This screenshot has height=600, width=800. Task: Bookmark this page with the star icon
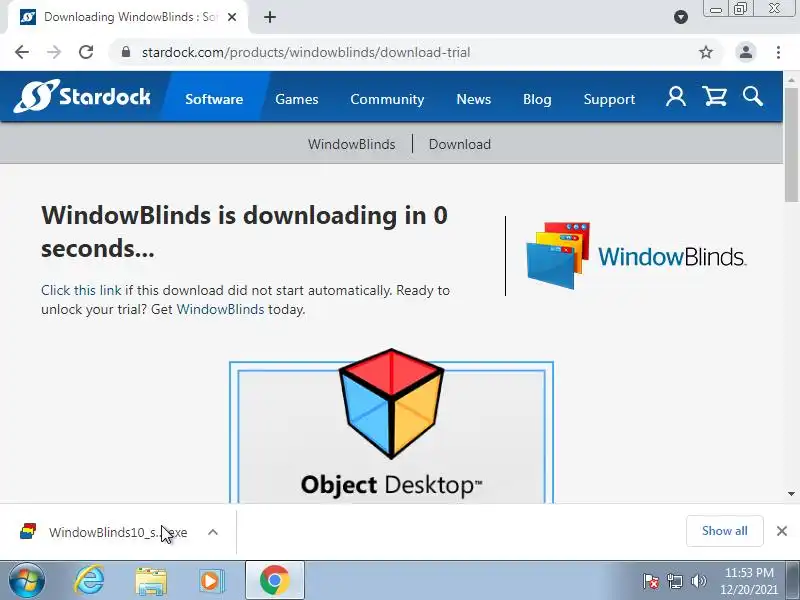coord(706,52)
